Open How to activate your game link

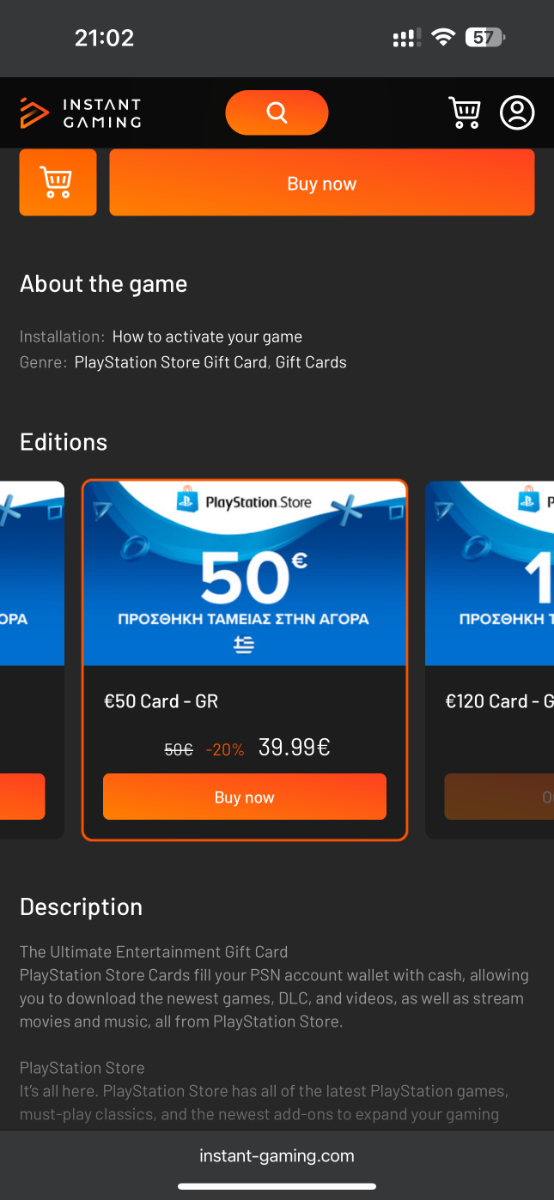[207, 337]
